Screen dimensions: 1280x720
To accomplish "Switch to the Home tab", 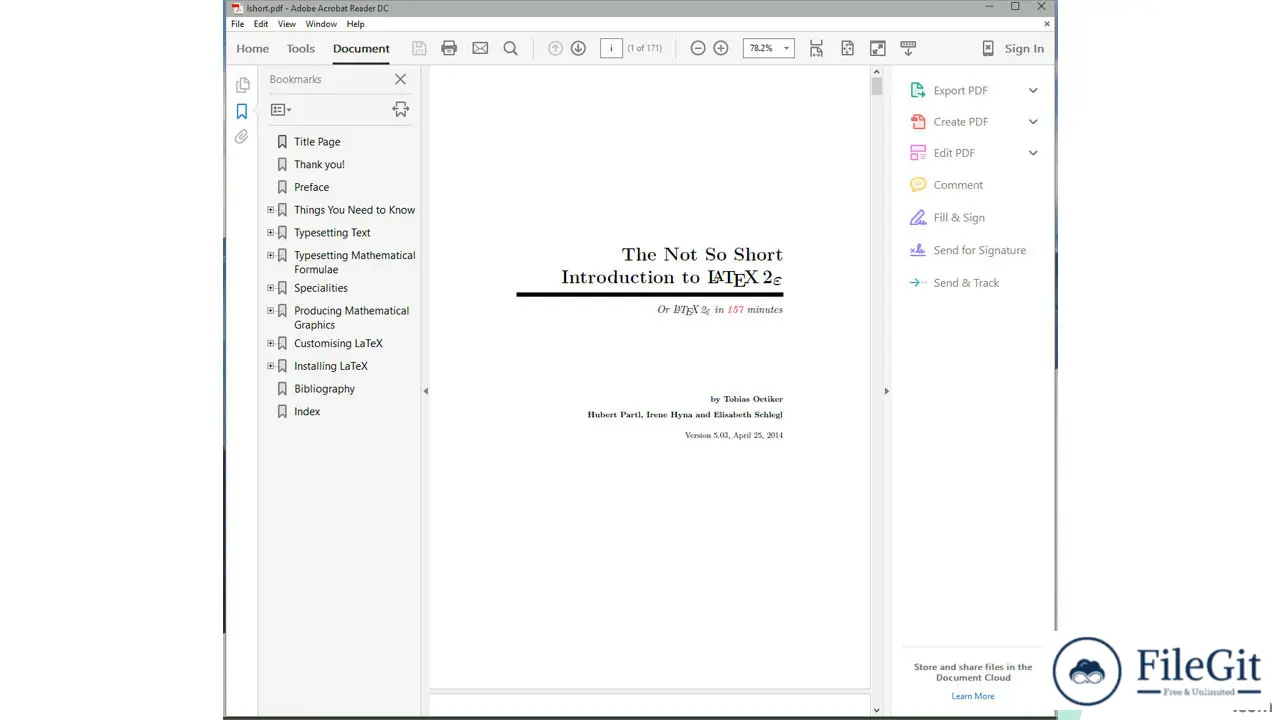I will tap(253, 48).
